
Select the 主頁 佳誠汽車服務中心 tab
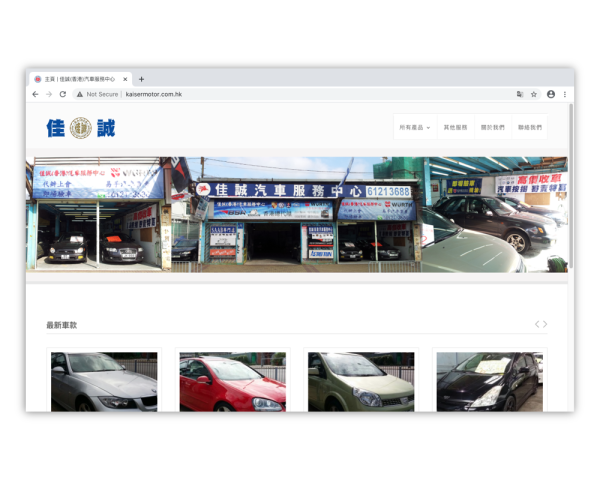(x=81, y=79)
